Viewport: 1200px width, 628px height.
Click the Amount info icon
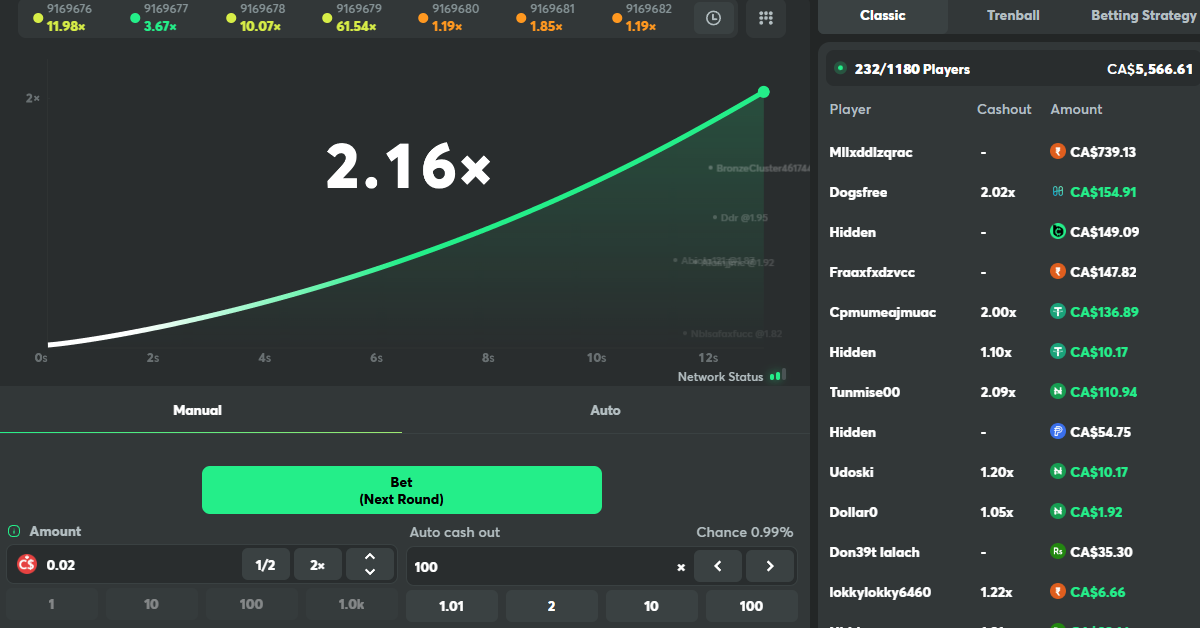(14, 532)
